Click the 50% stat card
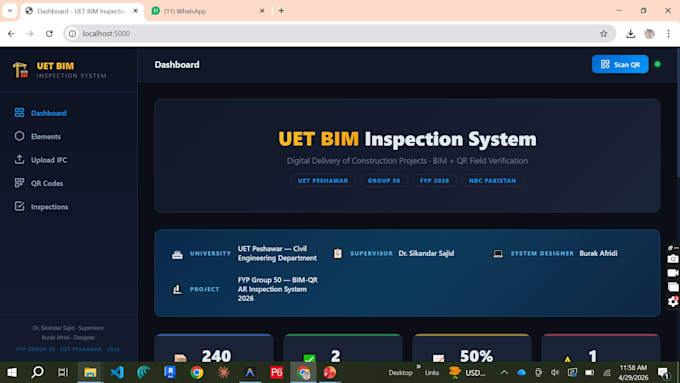Image resolution: width=680 pixels, height=383 pixels. tap(472, 348)
